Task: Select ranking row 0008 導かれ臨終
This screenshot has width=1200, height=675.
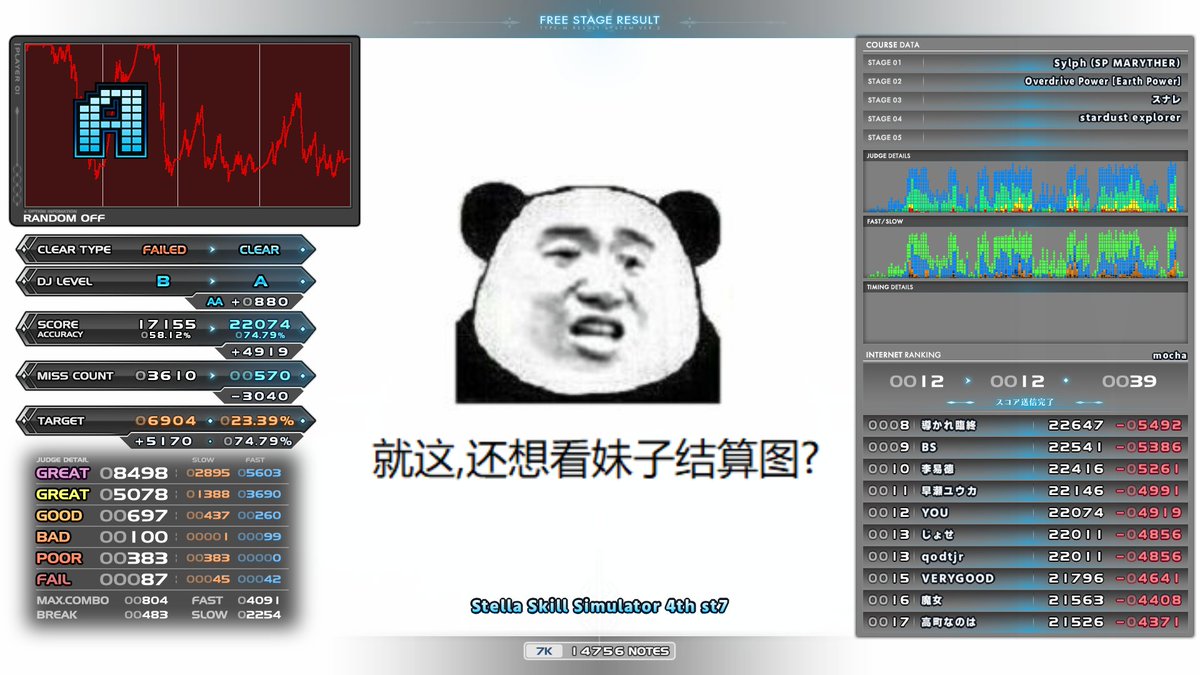Action: click(1025, 425)
